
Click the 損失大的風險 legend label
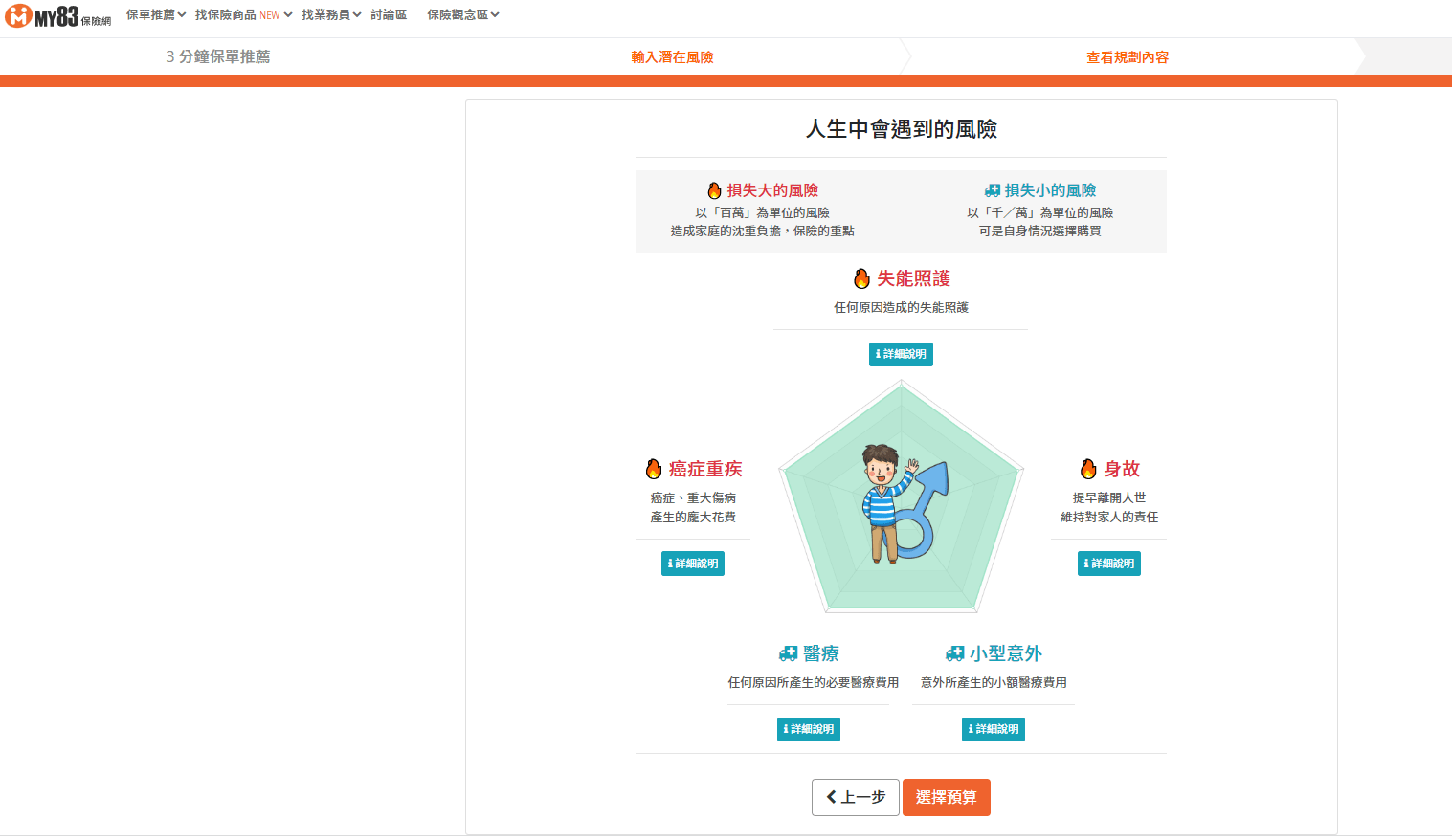click(772, 190)
